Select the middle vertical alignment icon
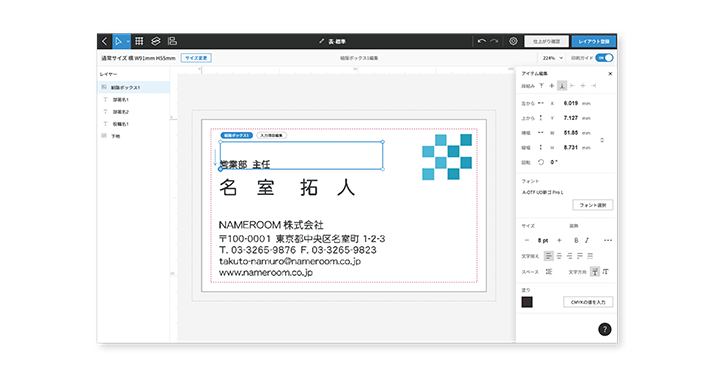 pyautogui.click(x=551, y=86)
